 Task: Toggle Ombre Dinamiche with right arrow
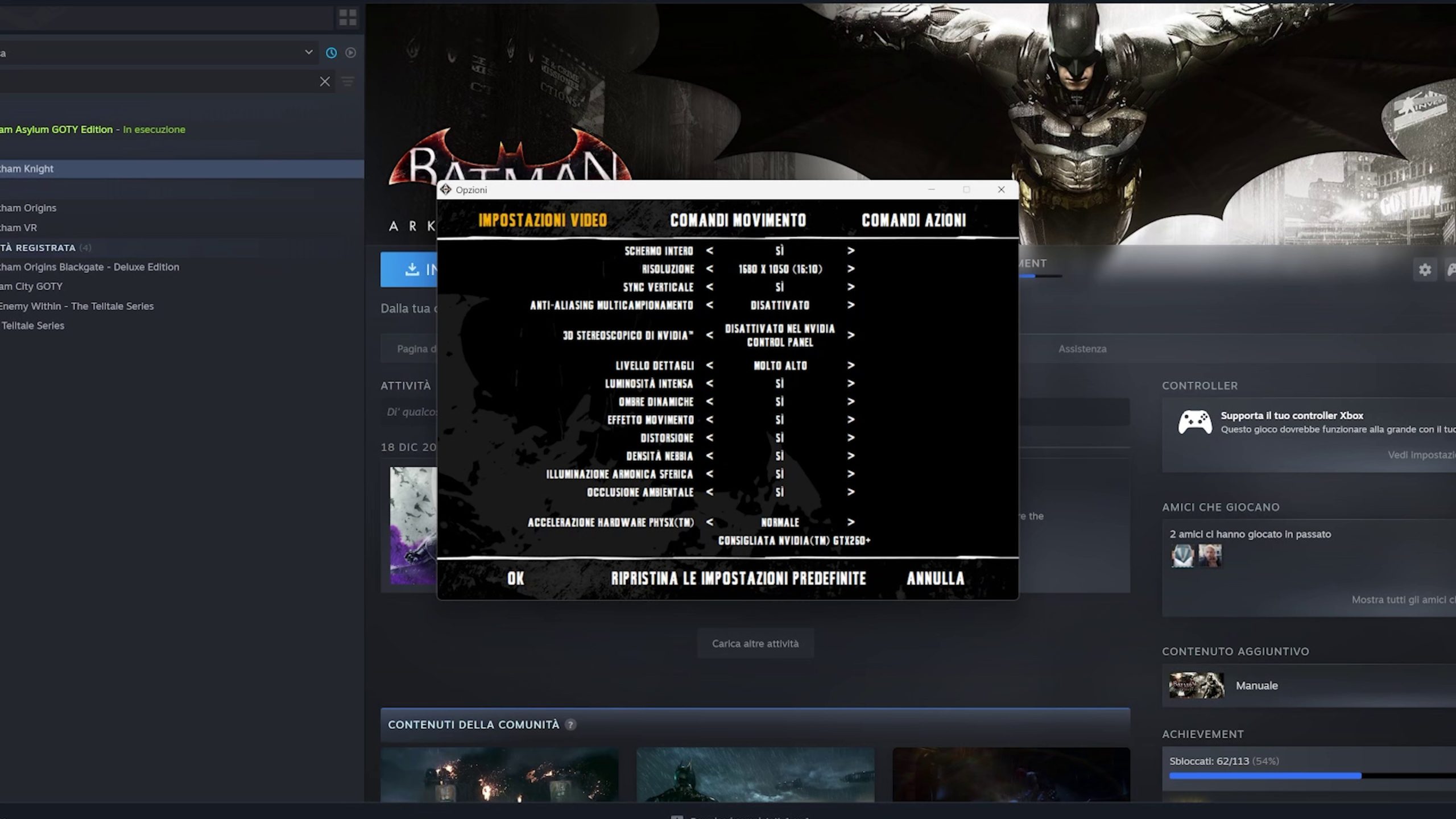coord(850,402)
